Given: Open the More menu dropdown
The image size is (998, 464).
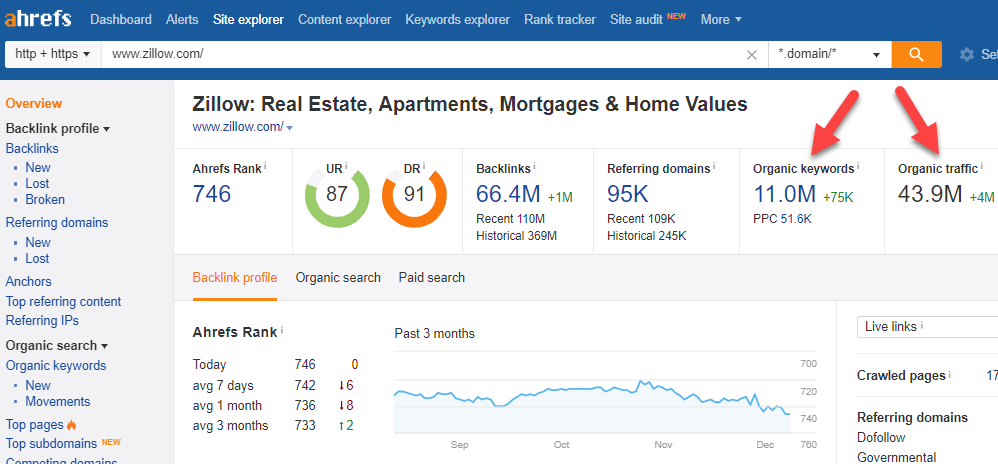Looking at the screenshot, I should (721, 20).
